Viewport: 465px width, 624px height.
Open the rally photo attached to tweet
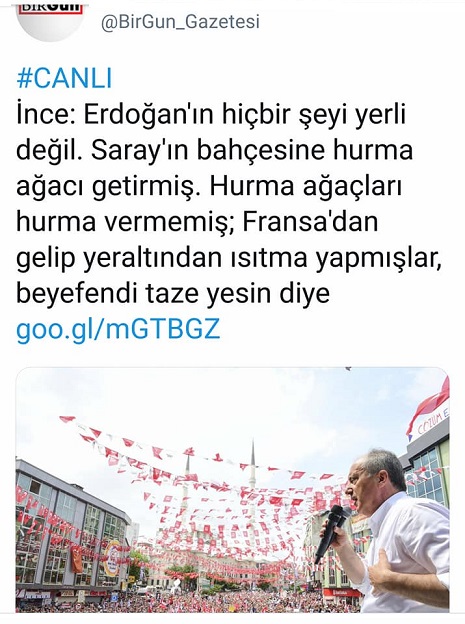[x=232, y=490]
